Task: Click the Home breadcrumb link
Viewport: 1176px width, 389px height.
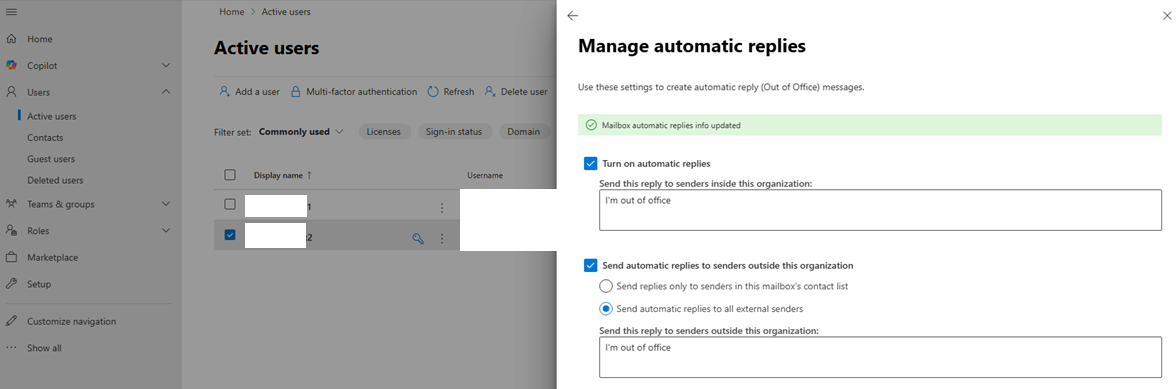Action: 232,12
